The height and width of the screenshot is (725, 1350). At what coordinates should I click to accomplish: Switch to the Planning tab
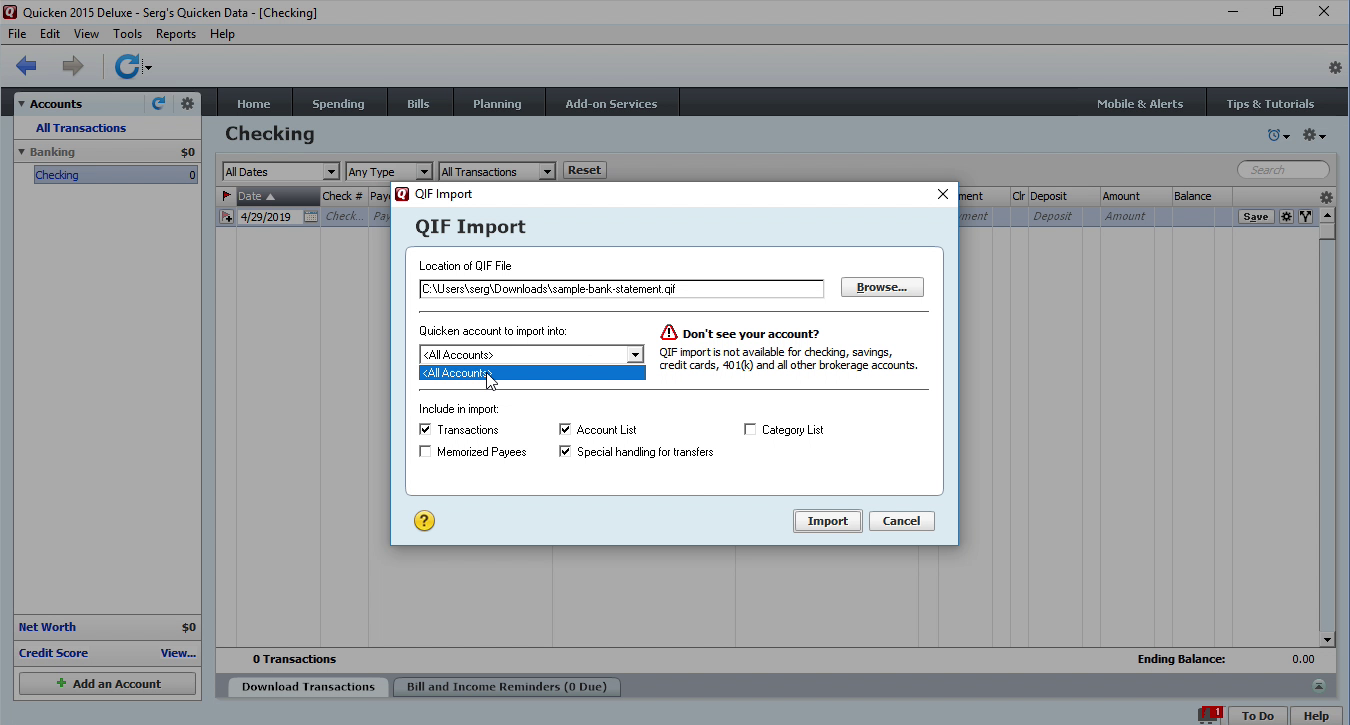(x=497, y=103)
